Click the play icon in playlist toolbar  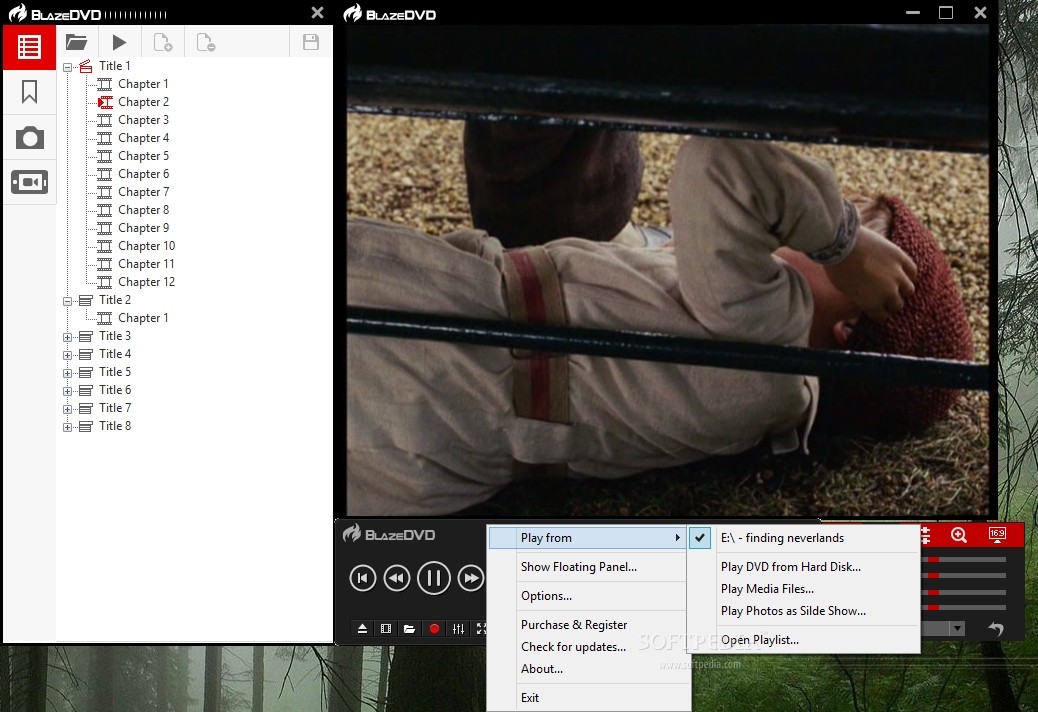119,42
